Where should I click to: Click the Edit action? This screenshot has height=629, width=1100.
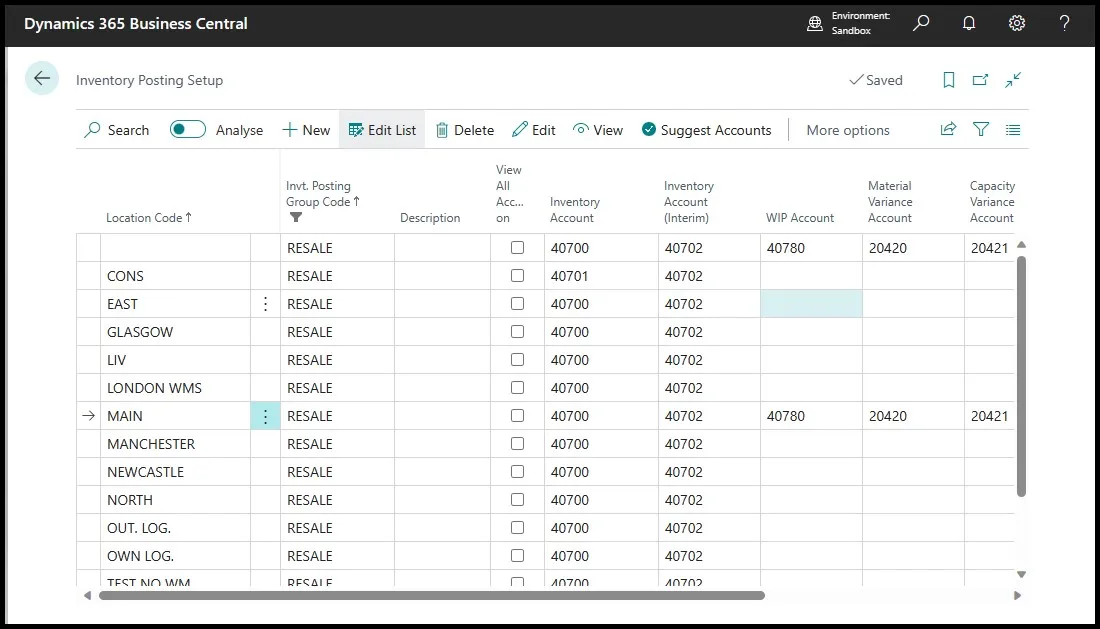pyautogui.click(x=534, y=130)
